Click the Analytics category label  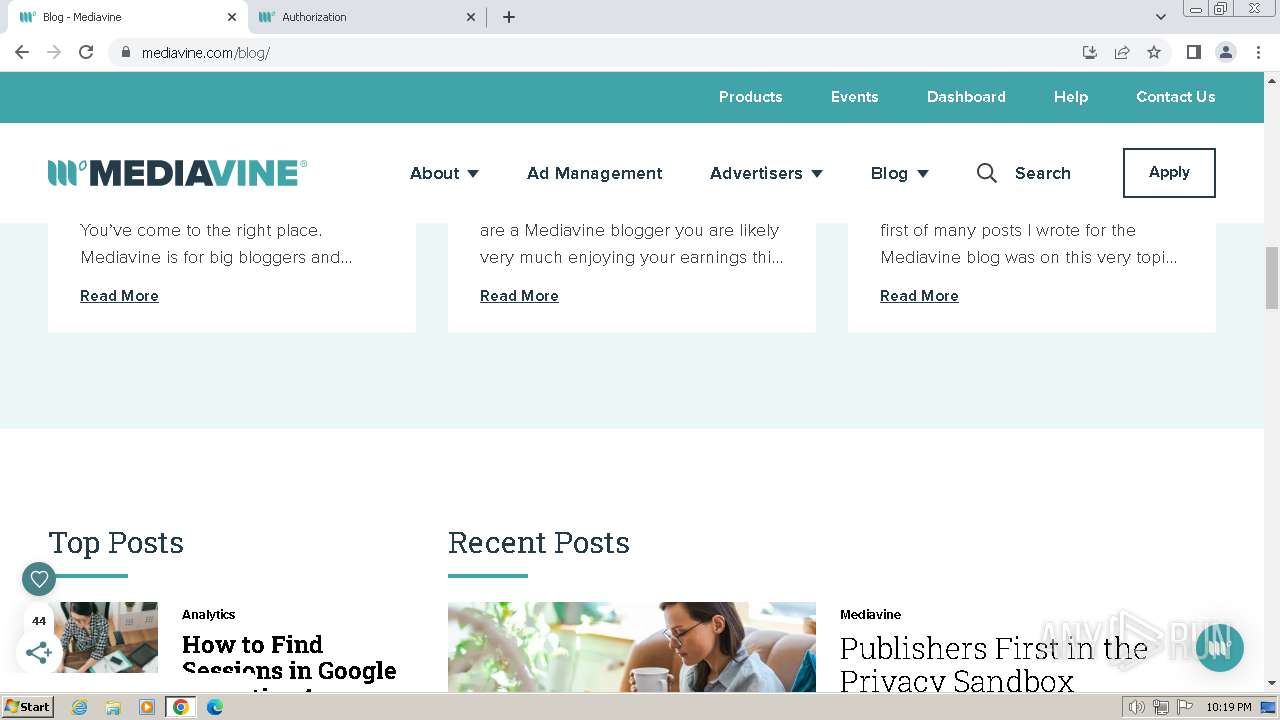point(208,614)
